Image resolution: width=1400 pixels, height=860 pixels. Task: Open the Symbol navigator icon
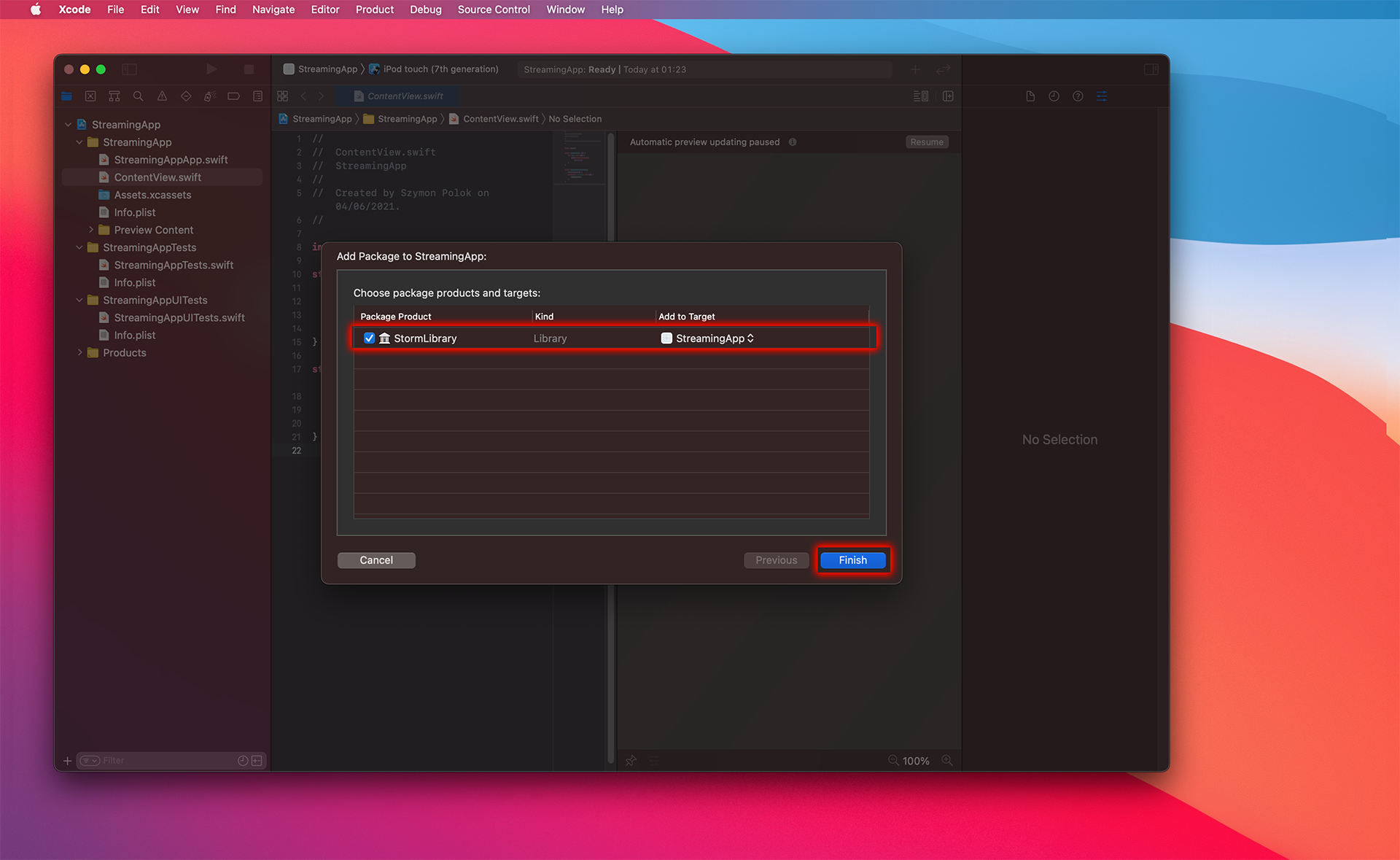tap(114, 96)
